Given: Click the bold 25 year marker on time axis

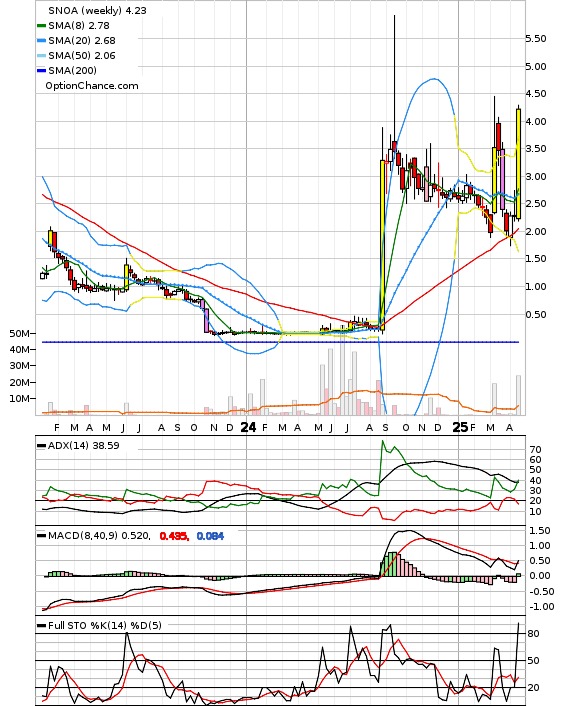Looking at the screenshot, I should click(x=460, y=427).
